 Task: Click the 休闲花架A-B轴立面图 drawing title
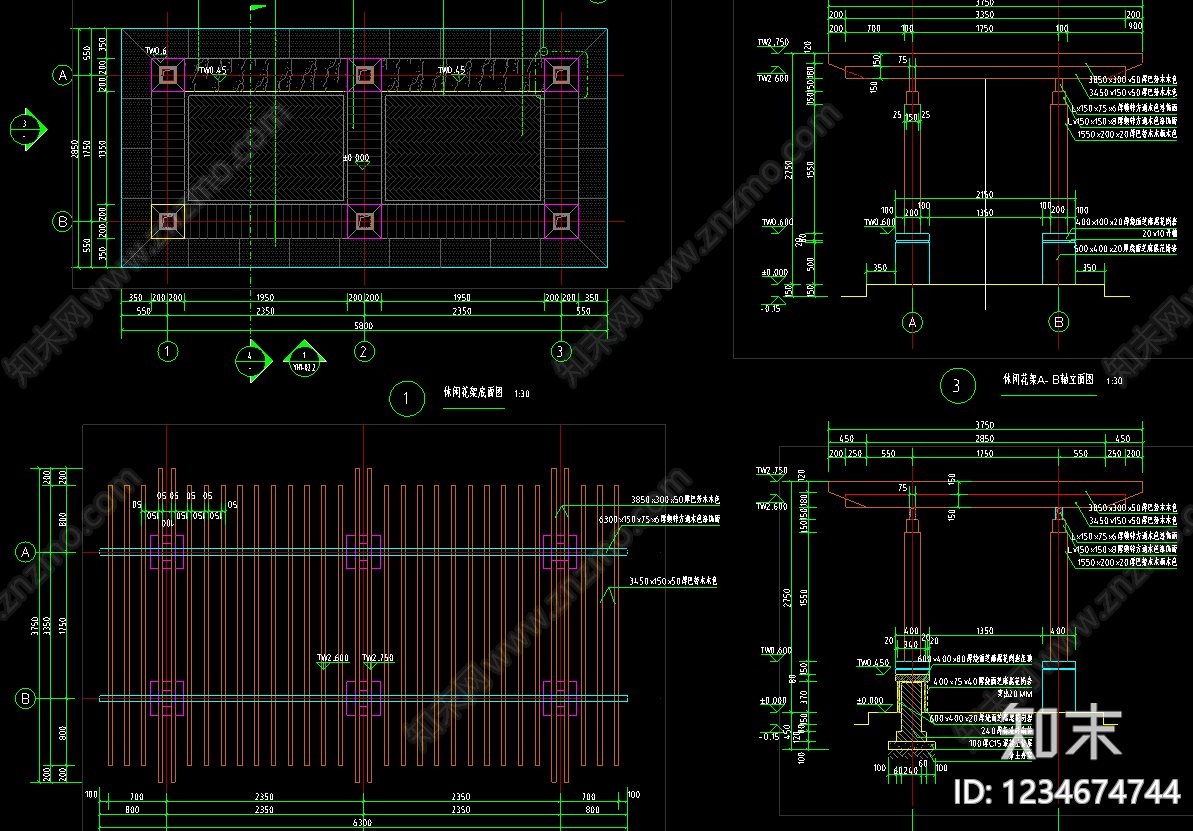point(1048,380)
